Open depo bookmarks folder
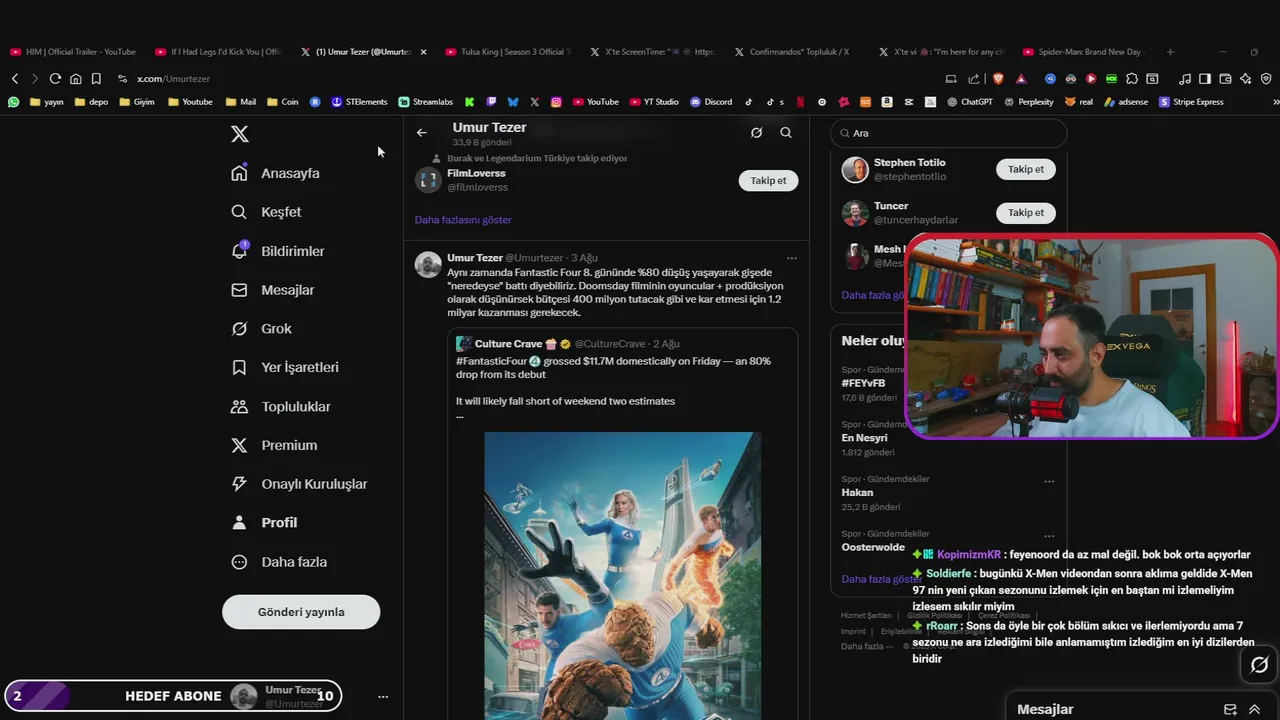 [x=91, y=102]
